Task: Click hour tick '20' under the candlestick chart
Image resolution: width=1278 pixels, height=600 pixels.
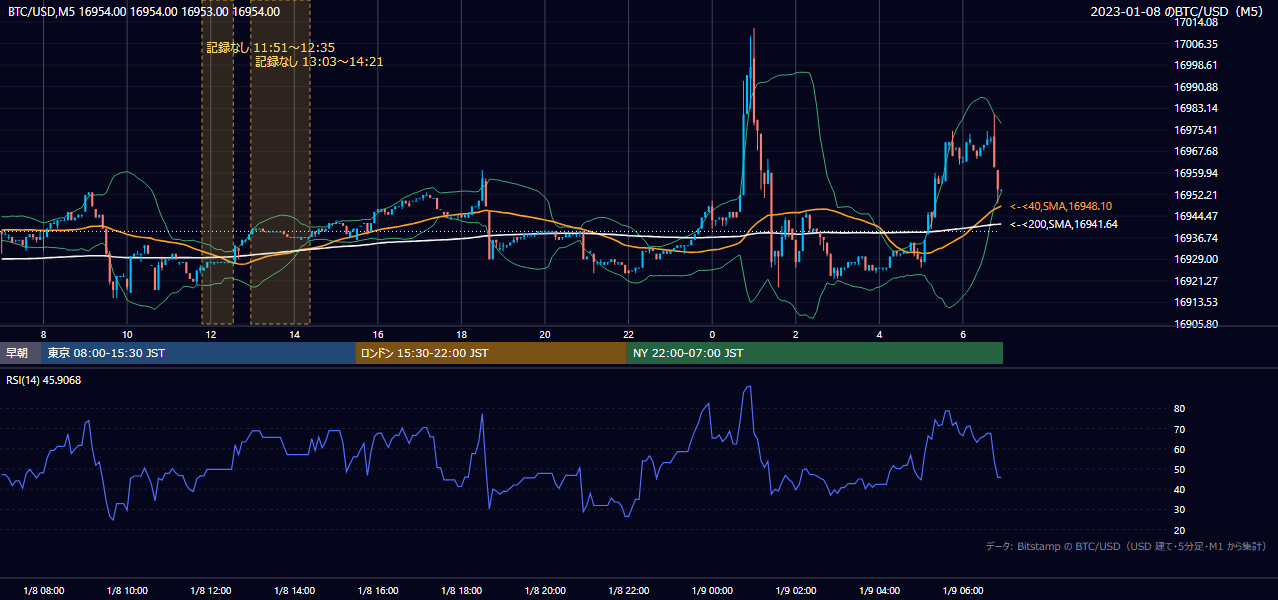Action: [x=545, y=334]
